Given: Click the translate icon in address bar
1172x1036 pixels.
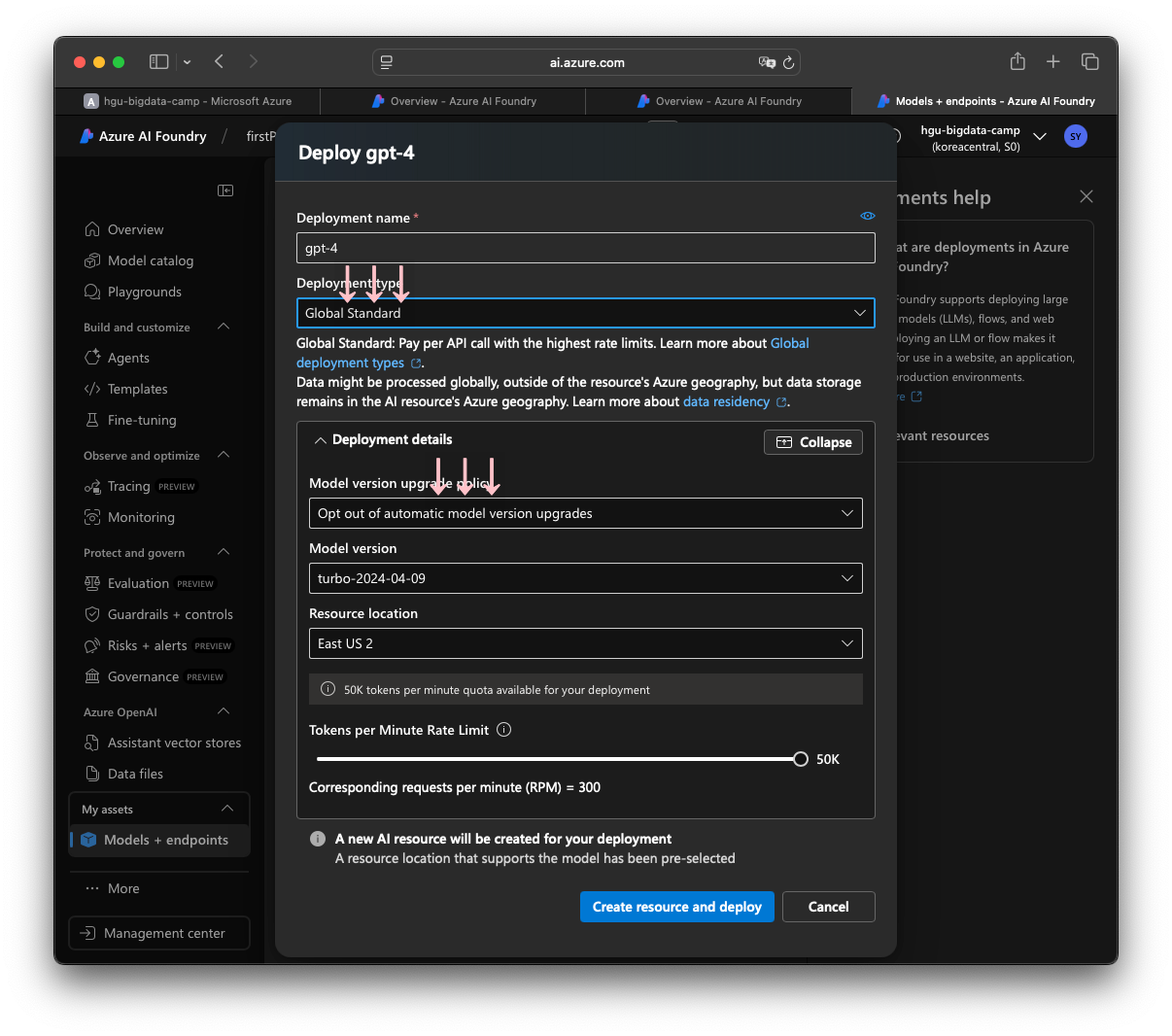Looking at the screenshot, I should (767, 62).
